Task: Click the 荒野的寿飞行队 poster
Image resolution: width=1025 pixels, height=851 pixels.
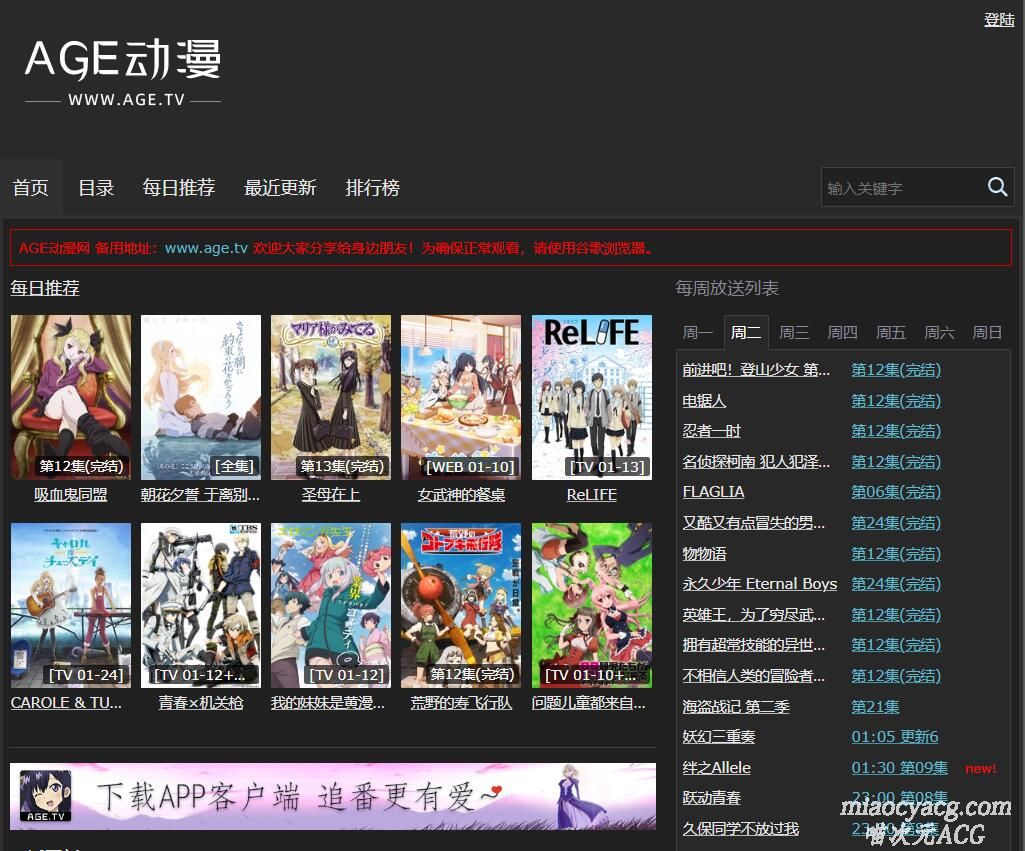Action: coord(461,605)
